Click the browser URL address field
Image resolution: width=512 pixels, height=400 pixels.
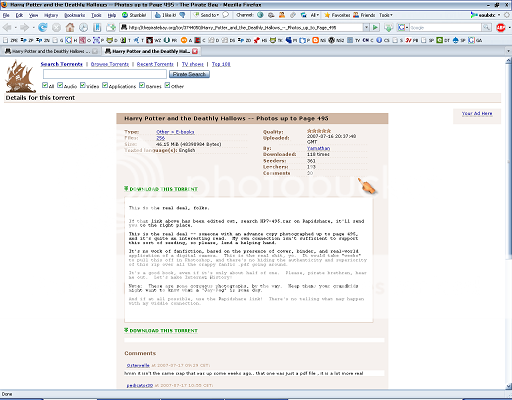tap(241, 27)
